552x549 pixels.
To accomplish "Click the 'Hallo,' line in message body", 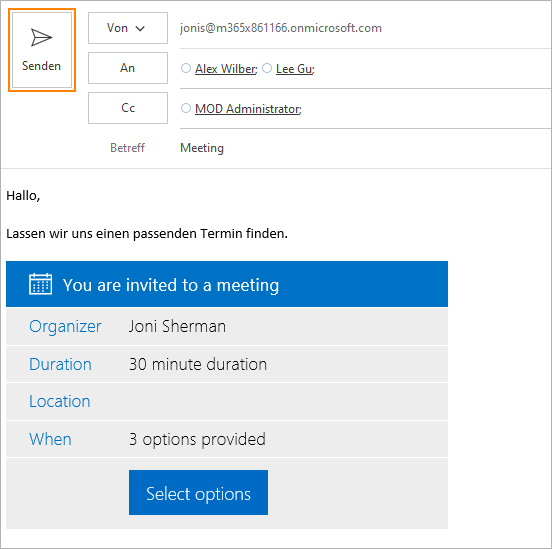I will point(23,196).
